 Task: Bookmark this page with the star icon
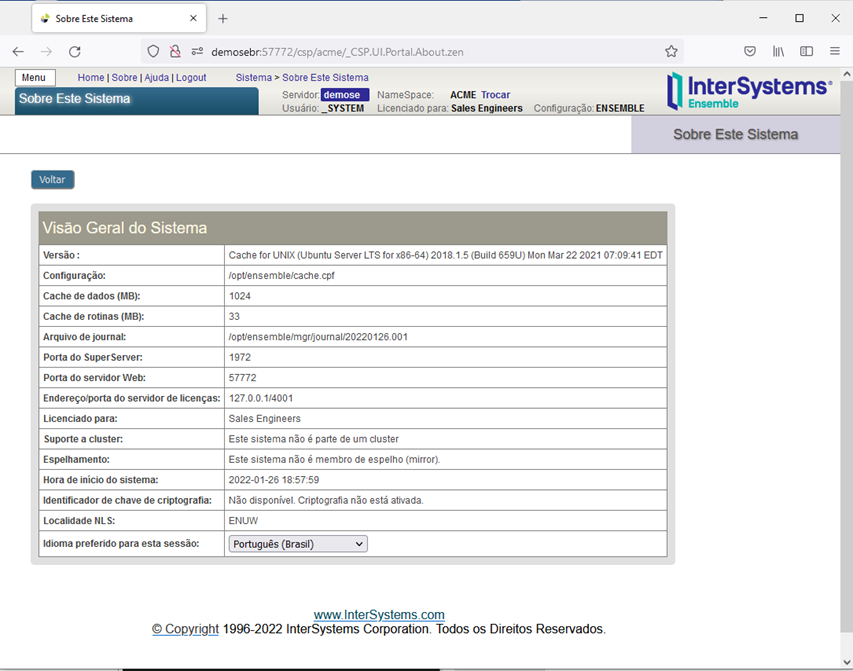(671, 52)
